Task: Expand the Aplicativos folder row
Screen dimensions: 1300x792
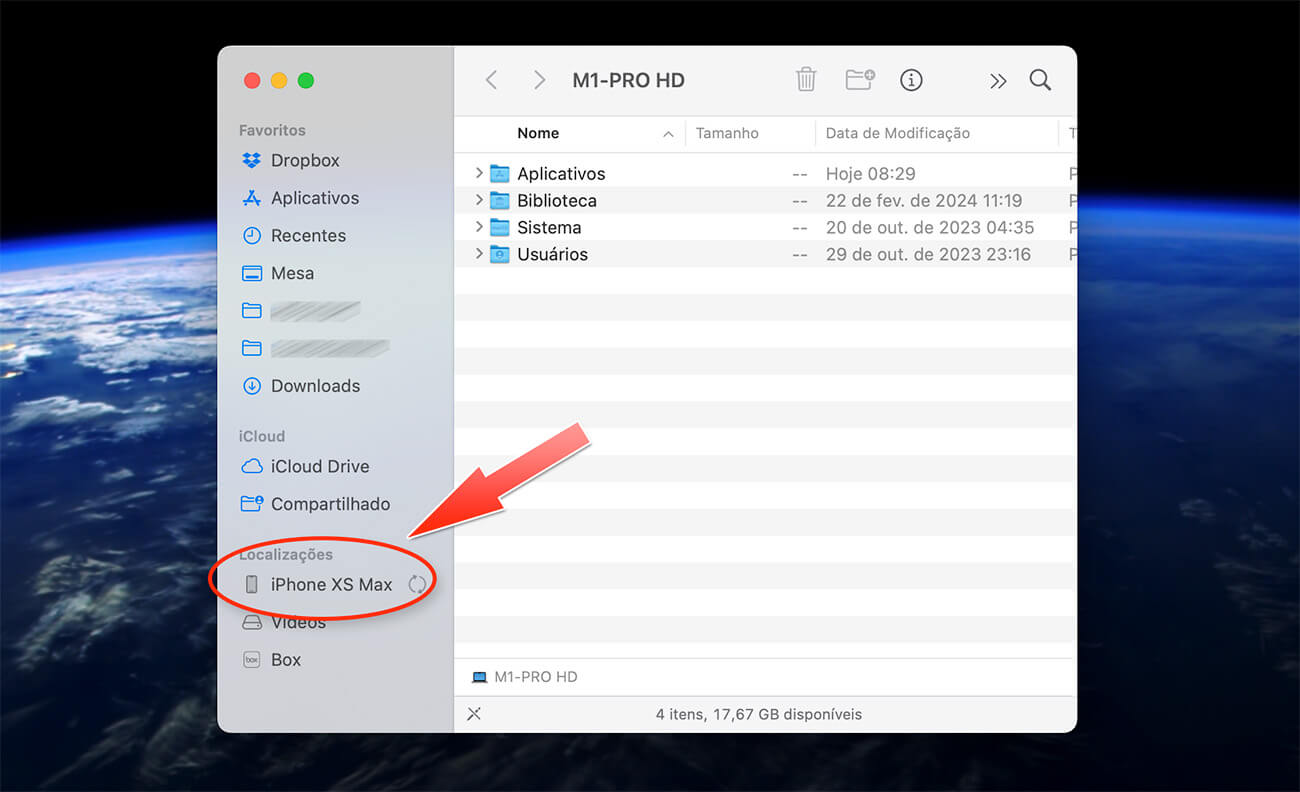Action: [479, 173]
